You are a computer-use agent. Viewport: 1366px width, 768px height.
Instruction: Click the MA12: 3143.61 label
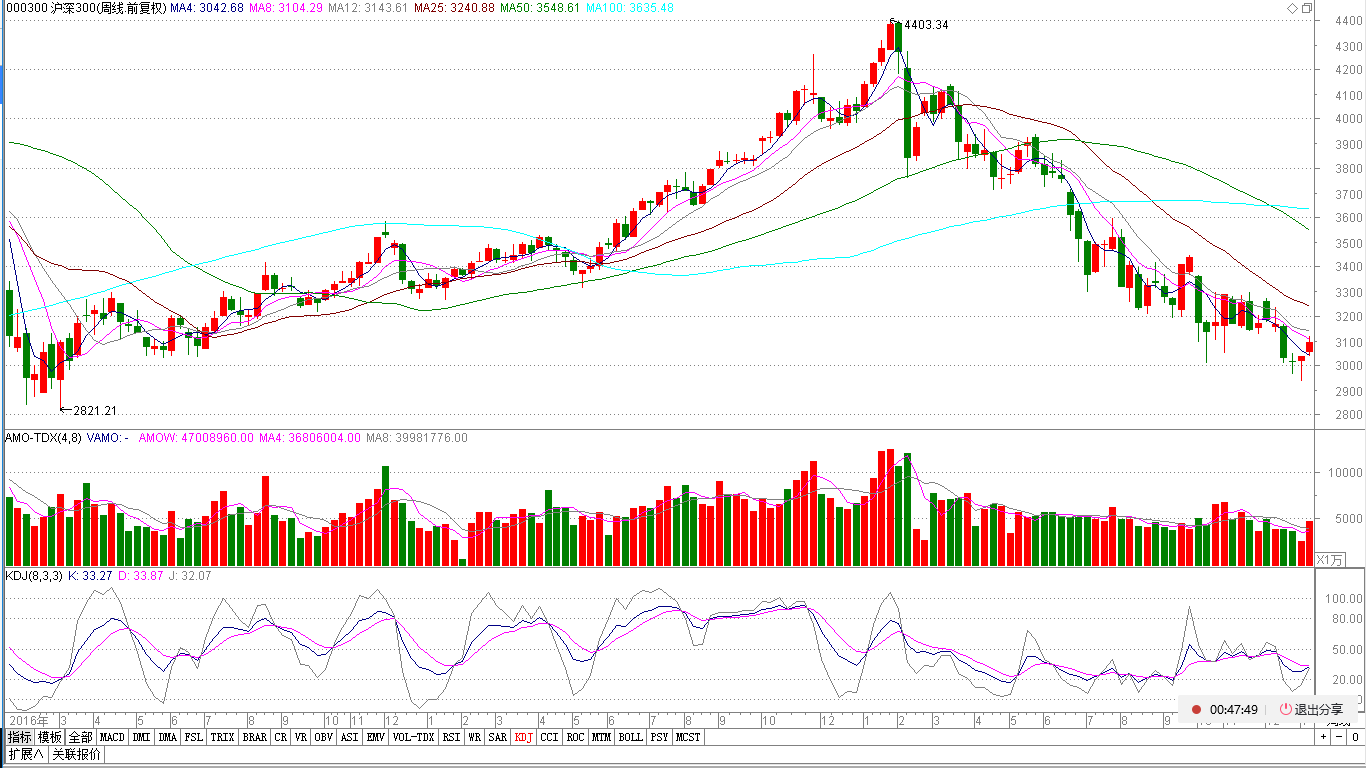(x=368, y=8)
